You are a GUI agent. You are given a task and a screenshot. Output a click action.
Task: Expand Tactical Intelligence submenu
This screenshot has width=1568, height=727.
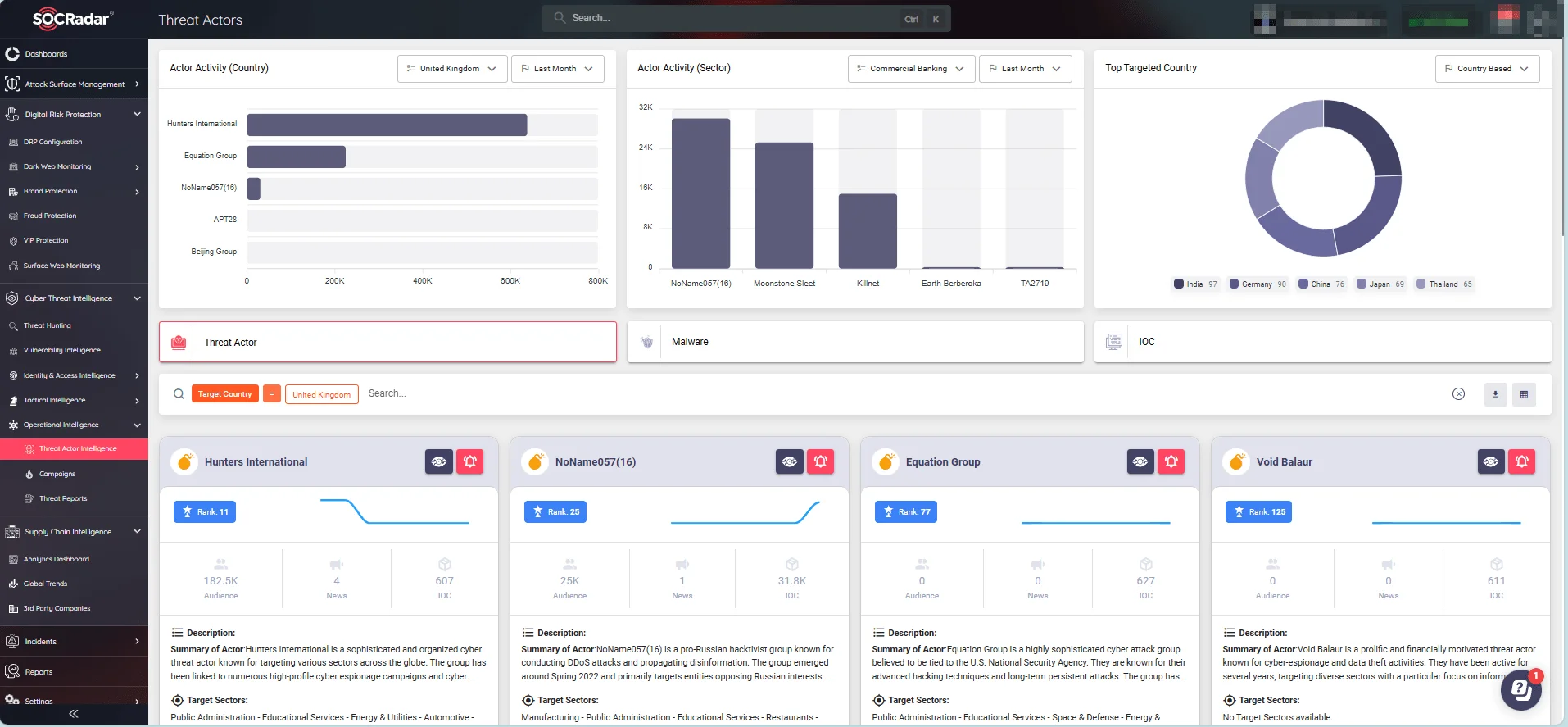point(74,400)
